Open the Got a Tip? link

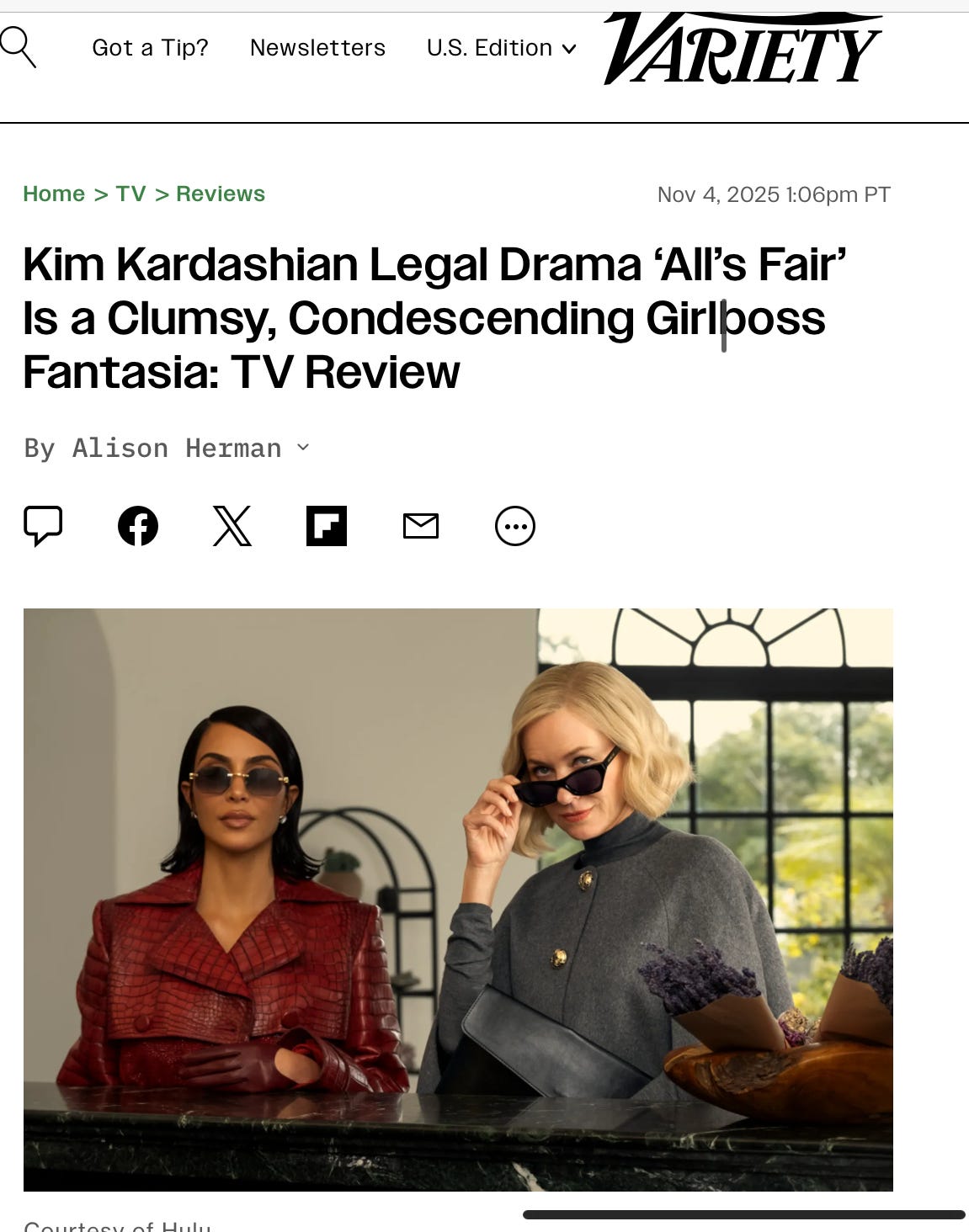(150, 48)
